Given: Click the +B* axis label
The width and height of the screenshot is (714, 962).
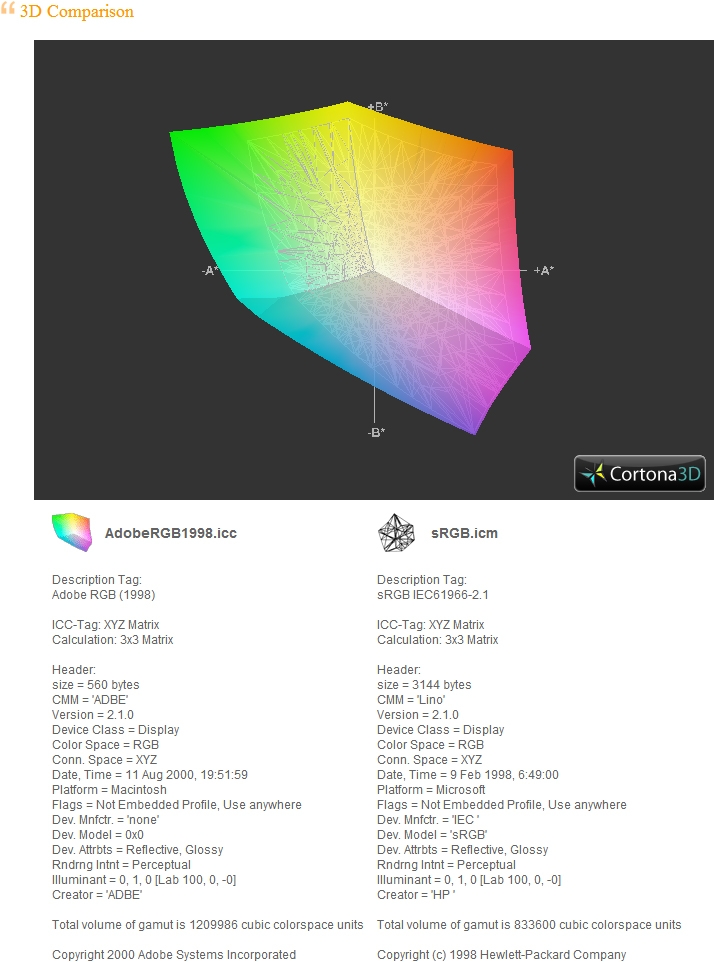Looking at the screenshot, I should tap(378, 107).
